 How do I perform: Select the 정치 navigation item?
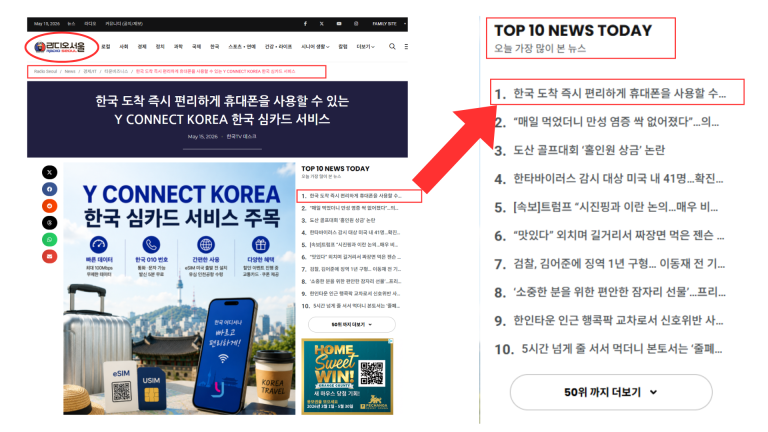160,47
